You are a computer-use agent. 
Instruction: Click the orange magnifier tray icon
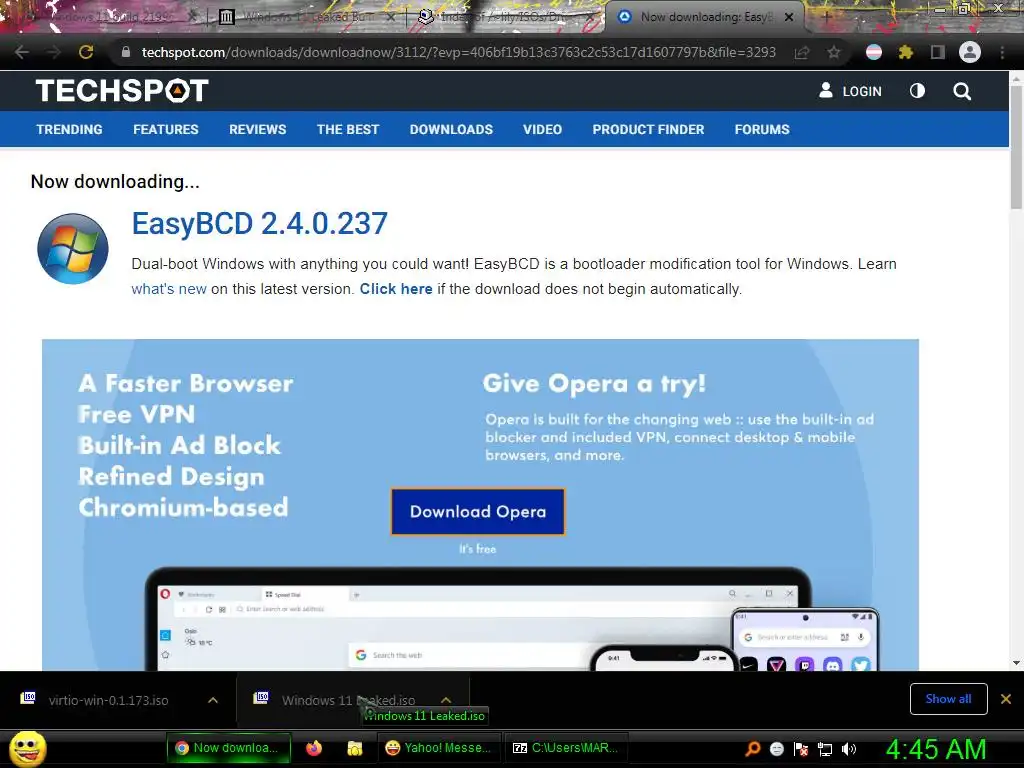pos(753,748)
